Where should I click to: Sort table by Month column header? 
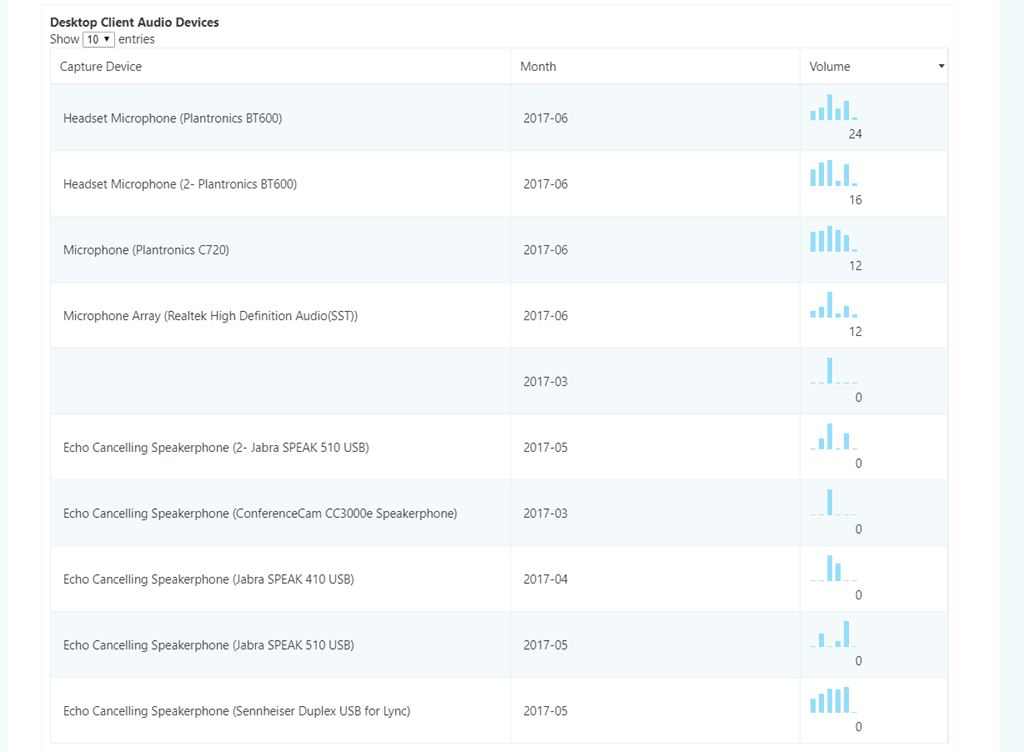(538, 67)
